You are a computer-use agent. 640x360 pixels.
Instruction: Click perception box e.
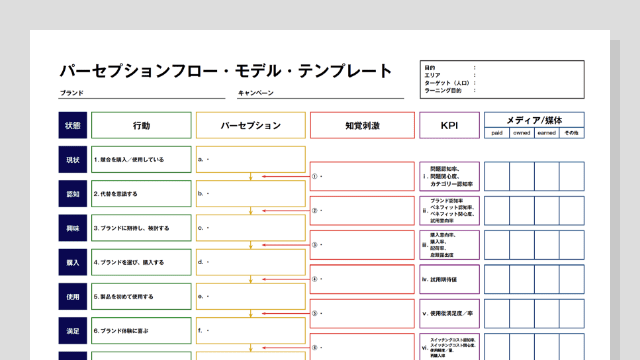point(251,297)
